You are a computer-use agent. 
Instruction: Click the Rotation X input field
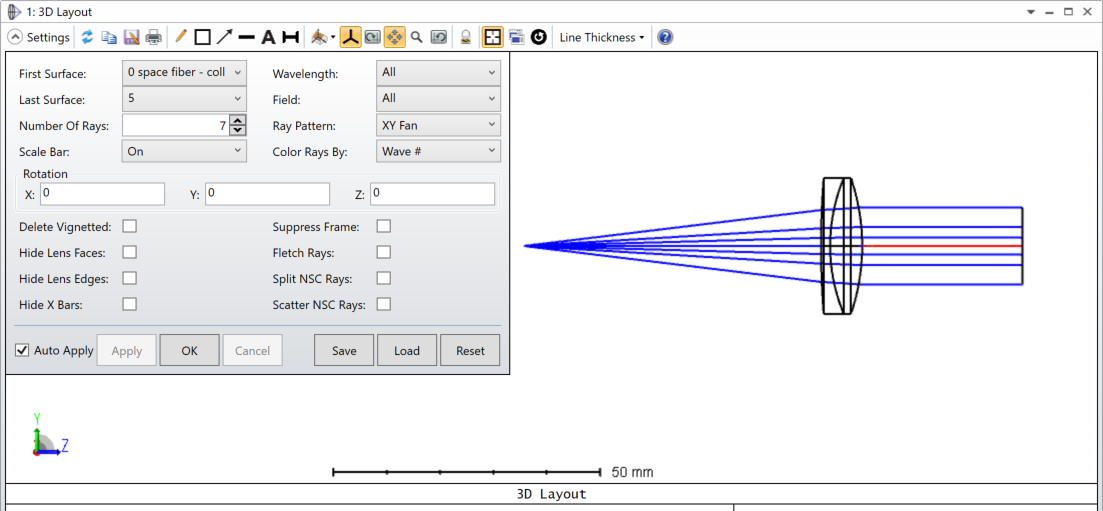pyautogui.click(x=103, y=194)
